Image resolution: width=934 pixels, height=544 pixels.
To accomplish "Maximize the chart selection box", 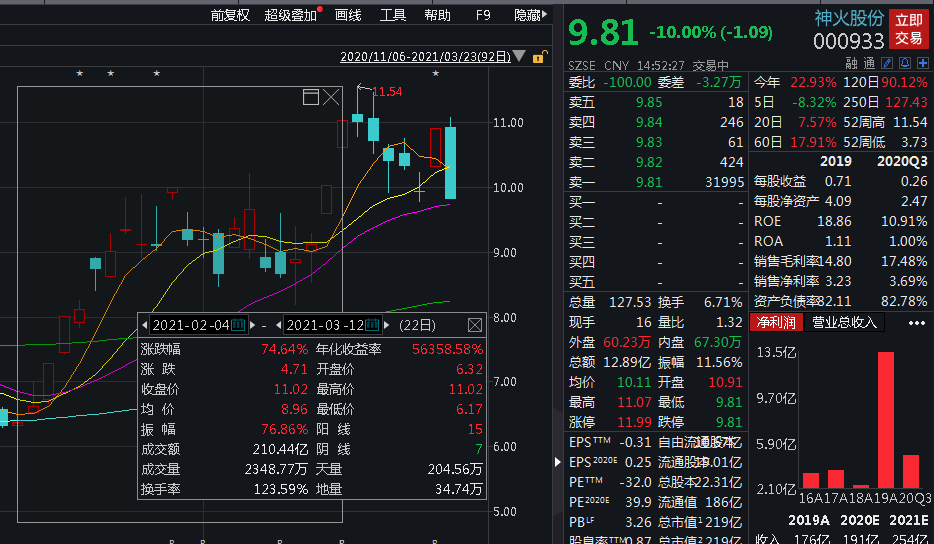I will click(x=310, y=97).
